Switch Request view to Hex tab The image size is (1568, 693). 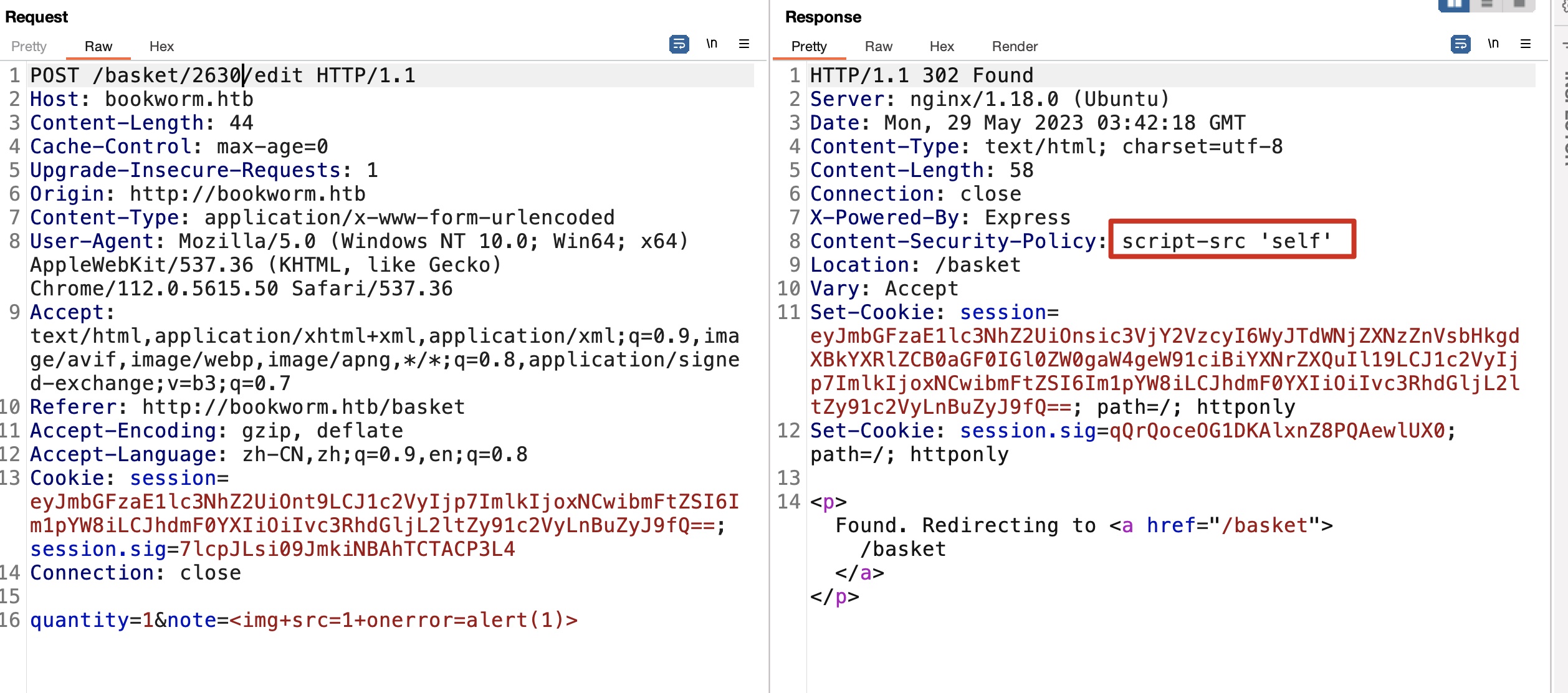coord(161,47)
